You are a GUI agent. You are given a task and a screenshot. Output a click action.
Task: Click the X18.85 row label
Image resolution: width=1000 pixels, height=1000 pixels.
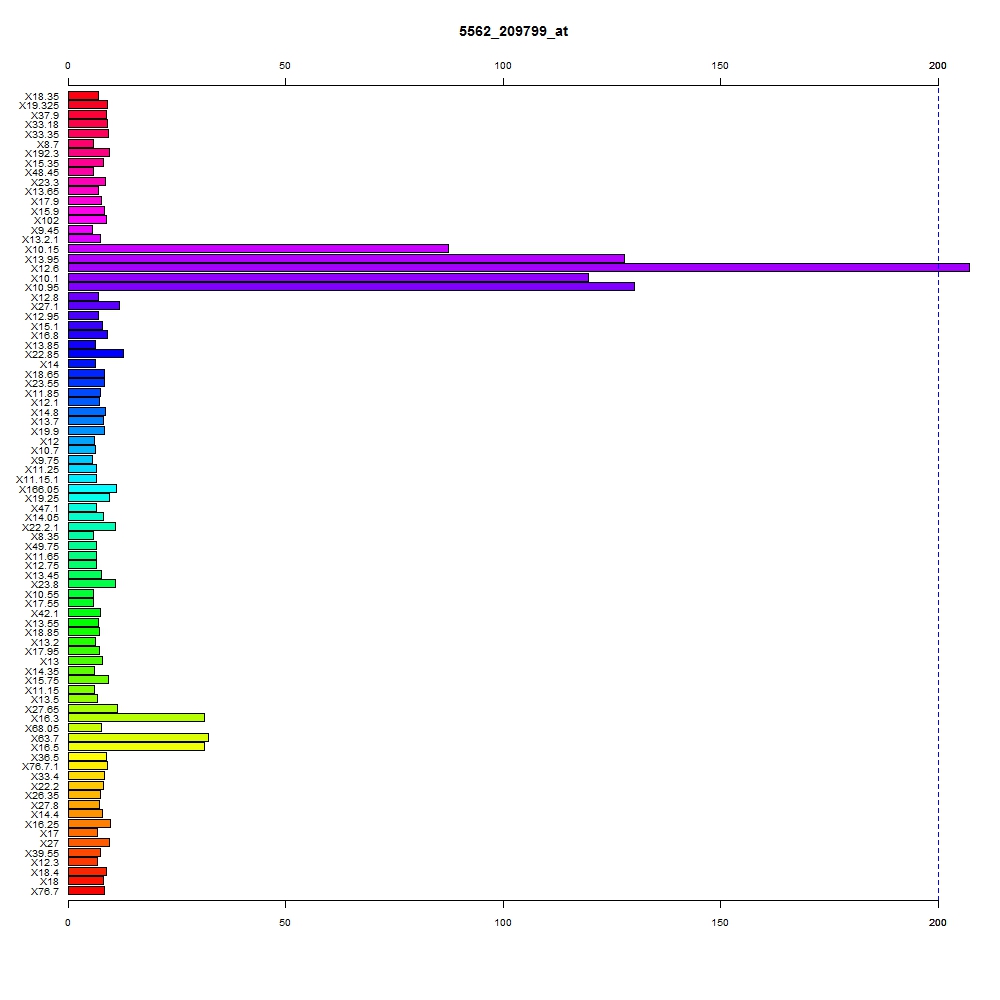point(42,633)
